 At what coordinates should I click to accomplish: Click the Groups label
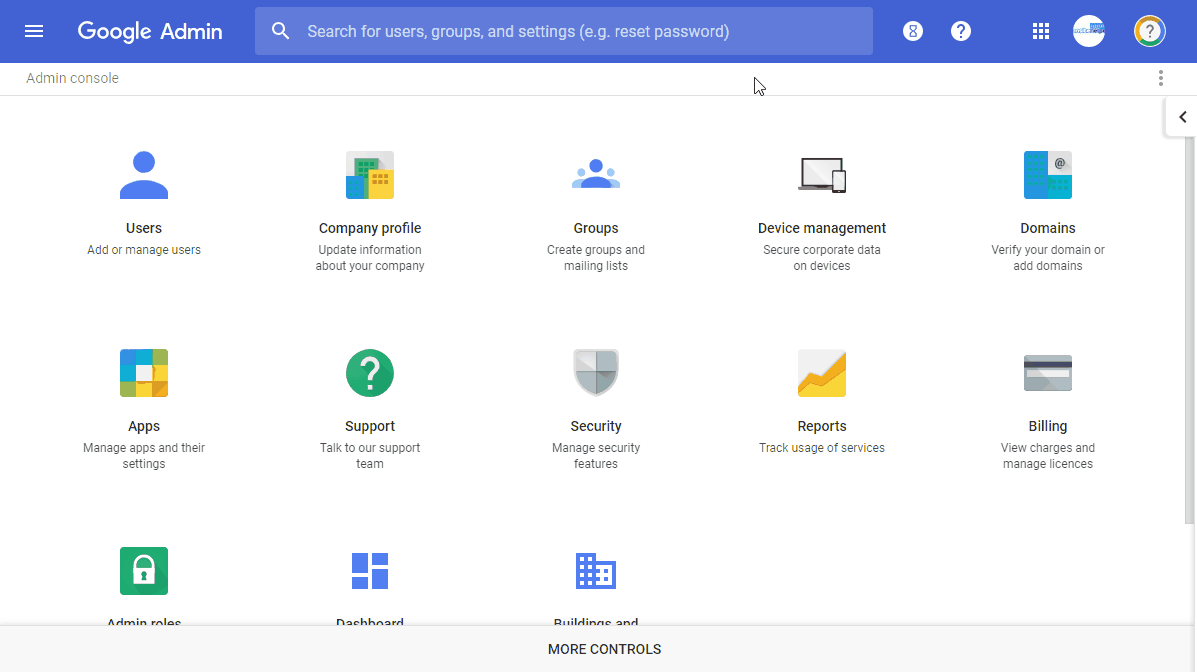[x=595, y=228]
